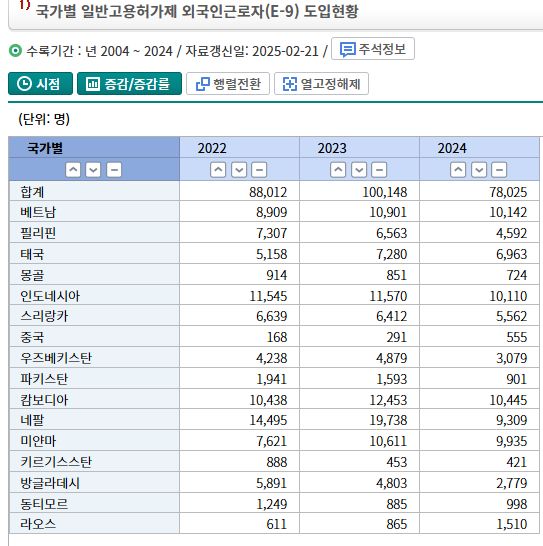The image size is (543, 546).
Task: Click 필리핀 2024 value 4,592
Action: pyautogui.click(x=512, y=233)
